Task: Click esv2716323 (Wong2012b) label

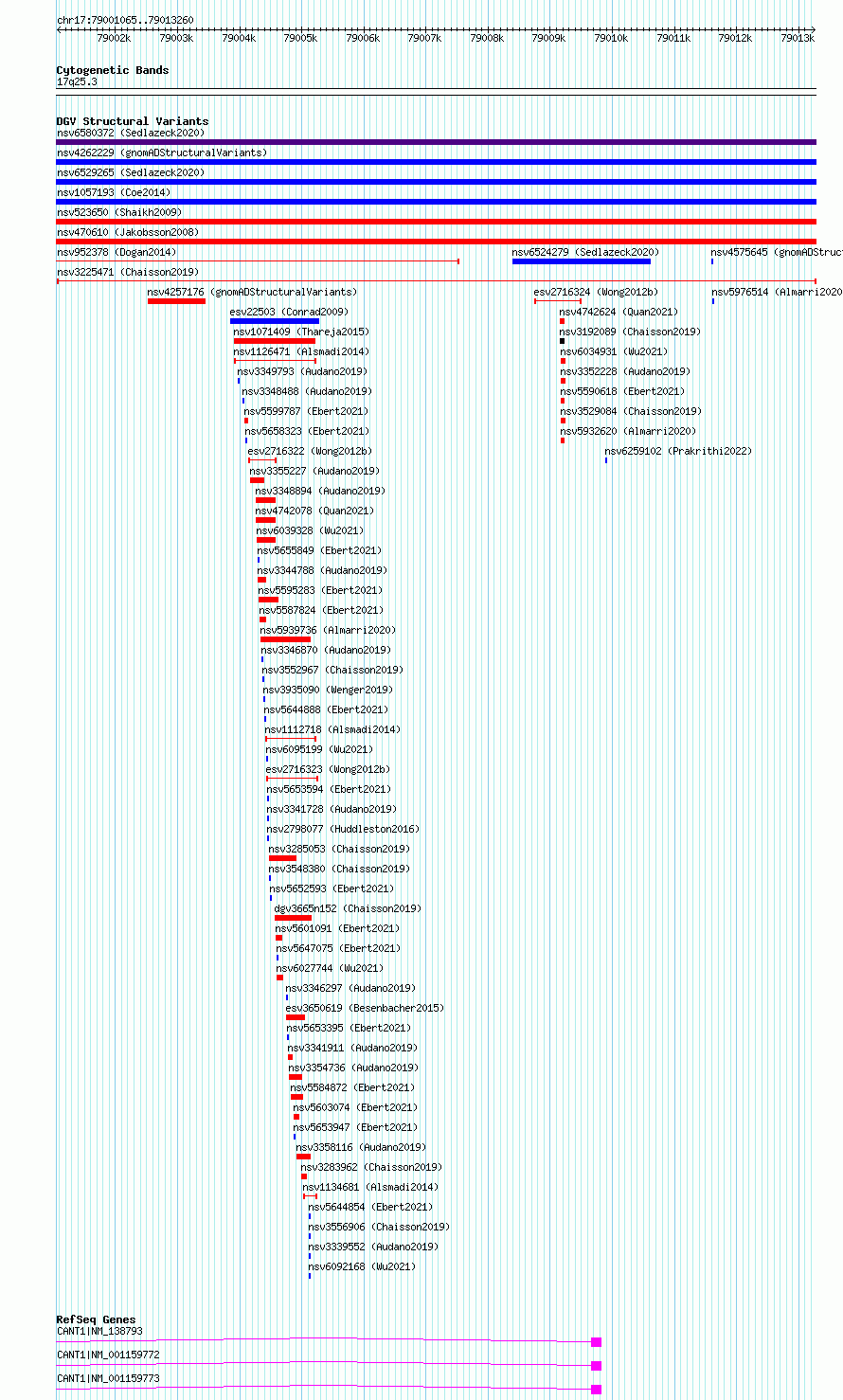Action: pos(328,769)
